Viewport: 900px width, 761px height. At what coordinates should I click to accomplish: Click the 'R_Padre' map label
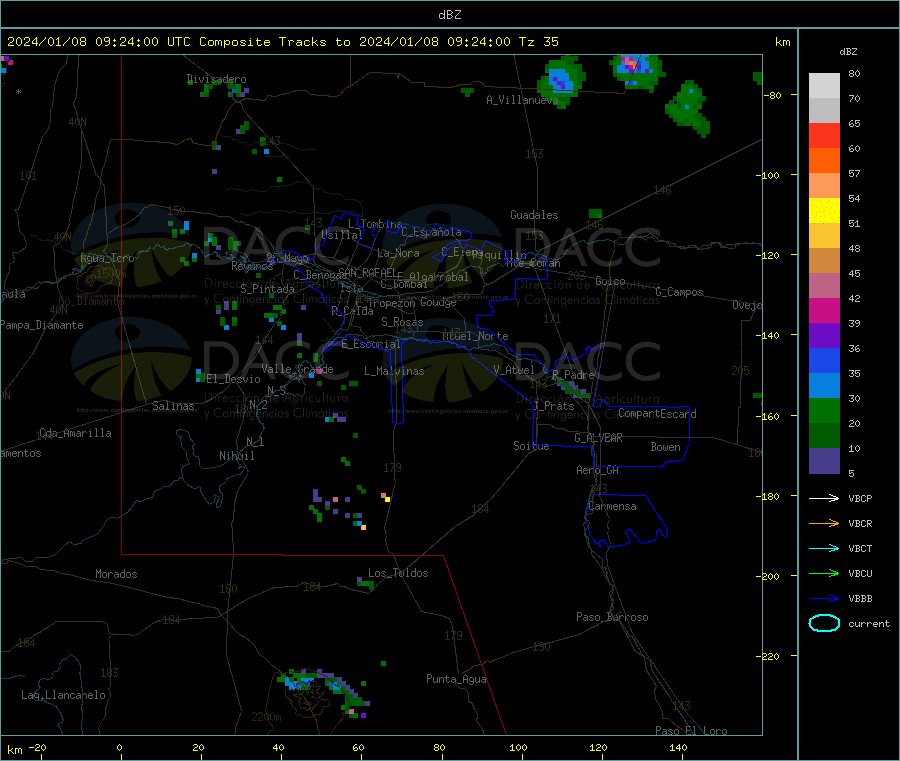pyautogui.click(x=573, y=375)
